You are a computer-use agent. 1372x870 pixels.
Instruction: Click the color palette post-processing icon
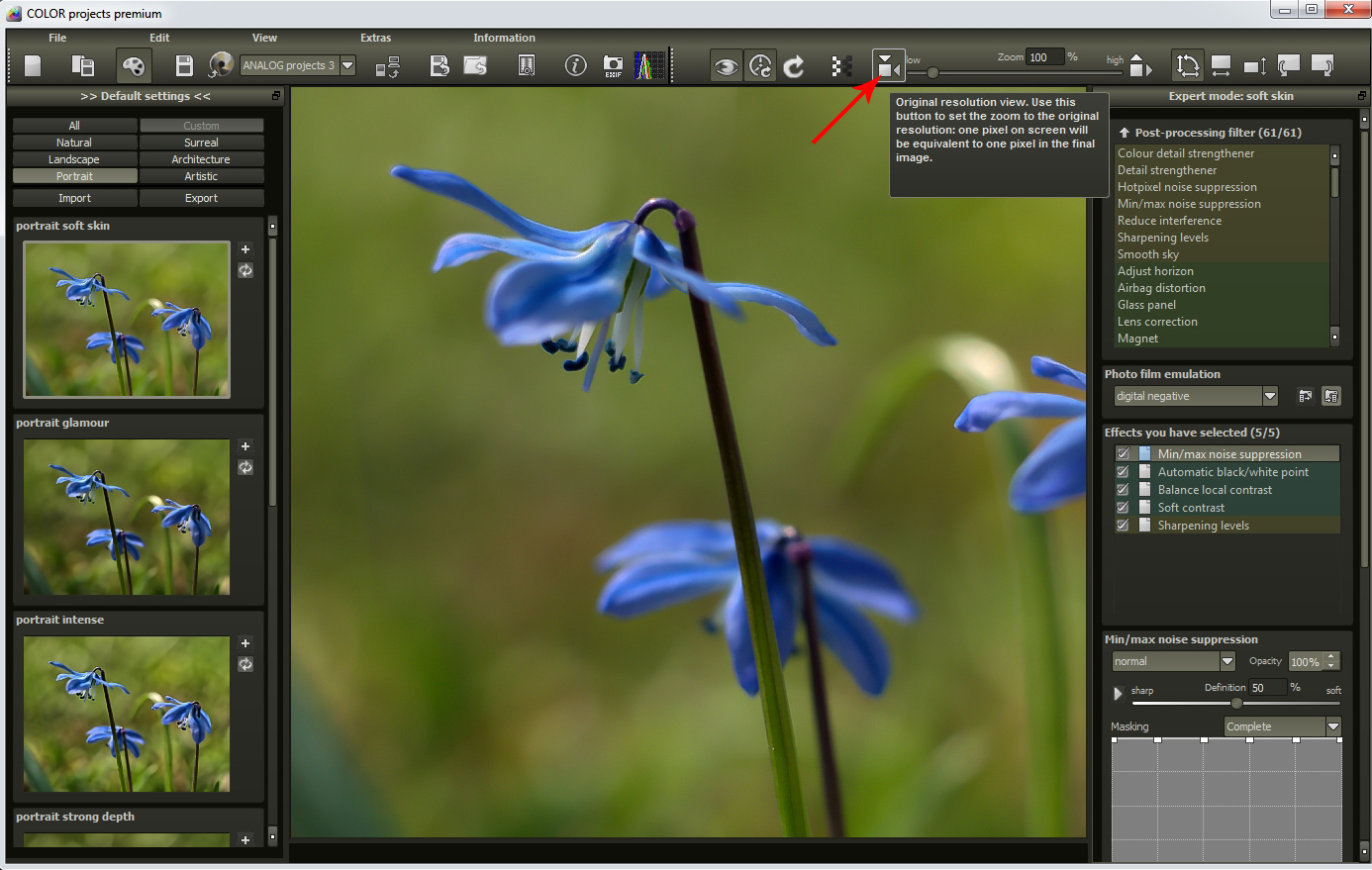point(134,66)
